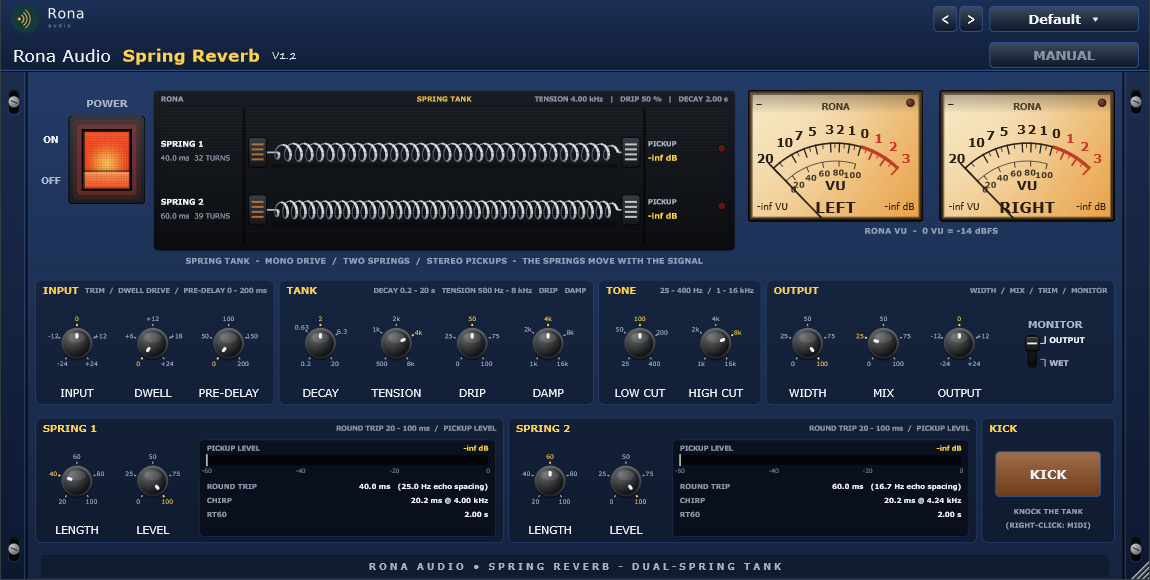The height and width of the screenshot is (580, 1150).
Task: Click the MIX knob
Action: point(883,342)
